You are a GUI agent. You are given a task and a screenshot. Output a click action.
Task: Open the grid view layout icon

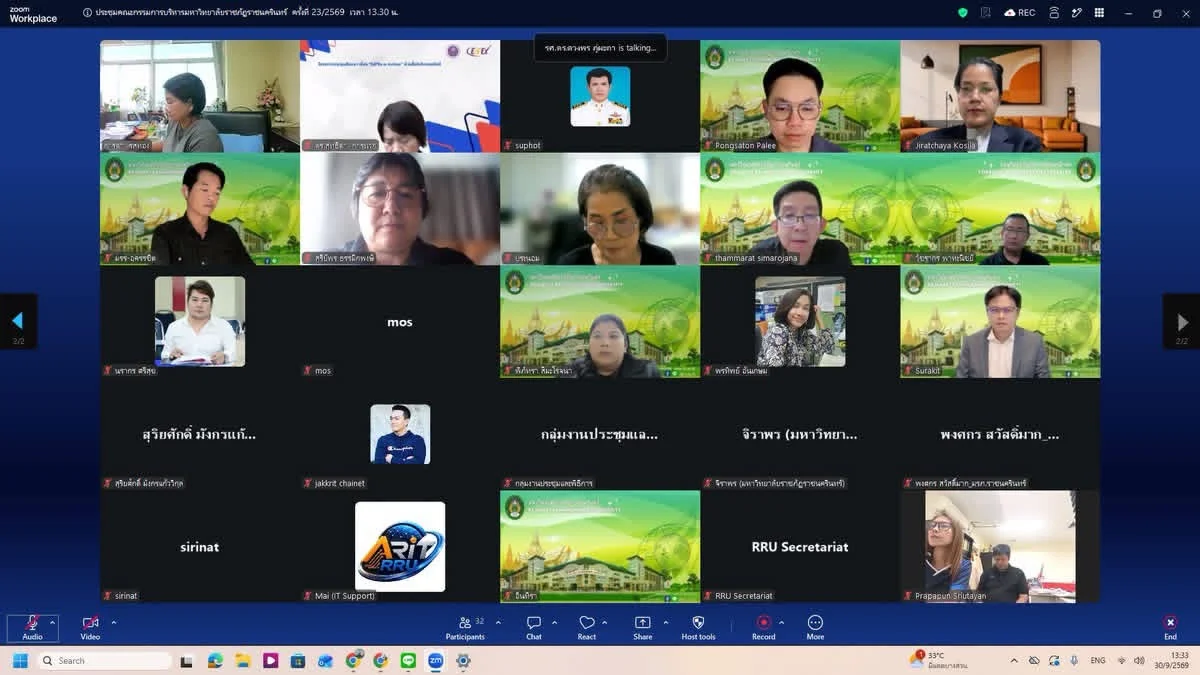click(1100, 13)
